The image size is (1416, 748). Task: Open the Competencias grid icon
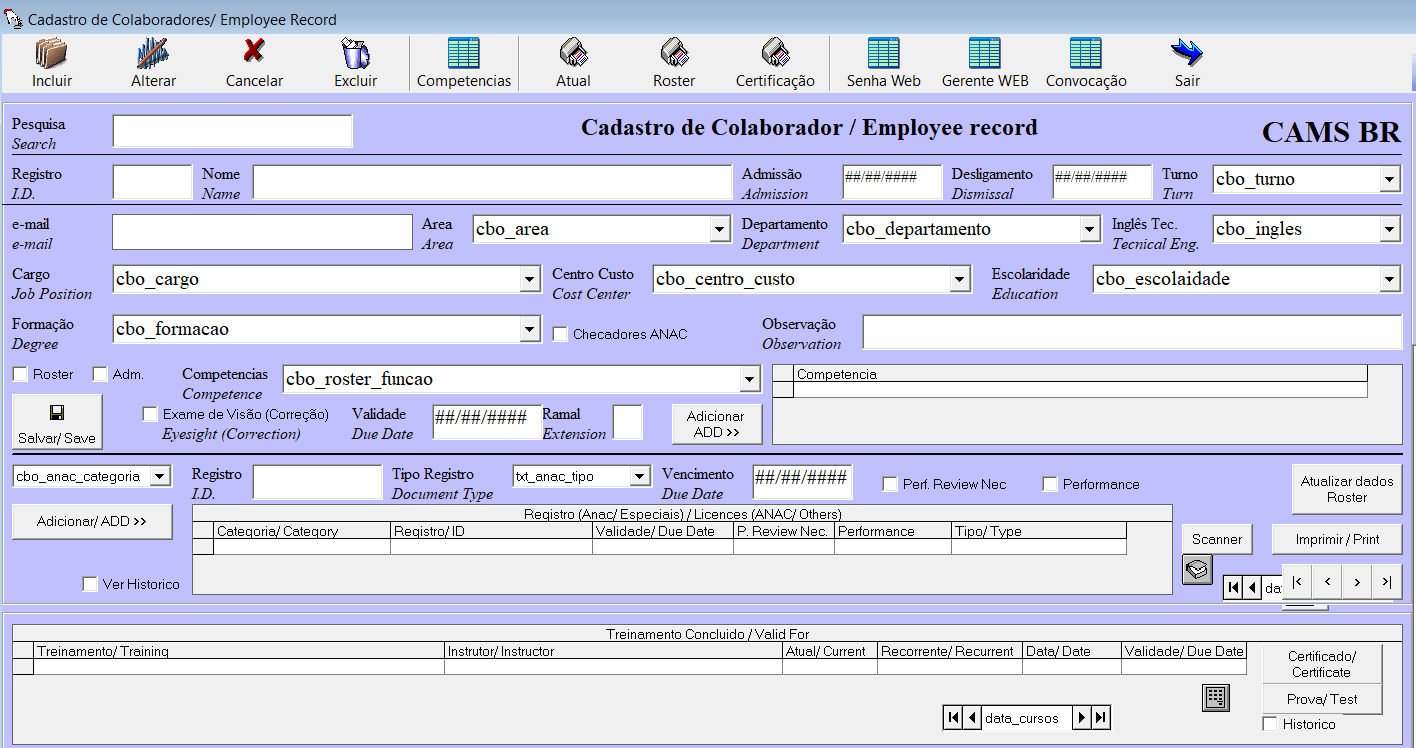click(463, 53)
